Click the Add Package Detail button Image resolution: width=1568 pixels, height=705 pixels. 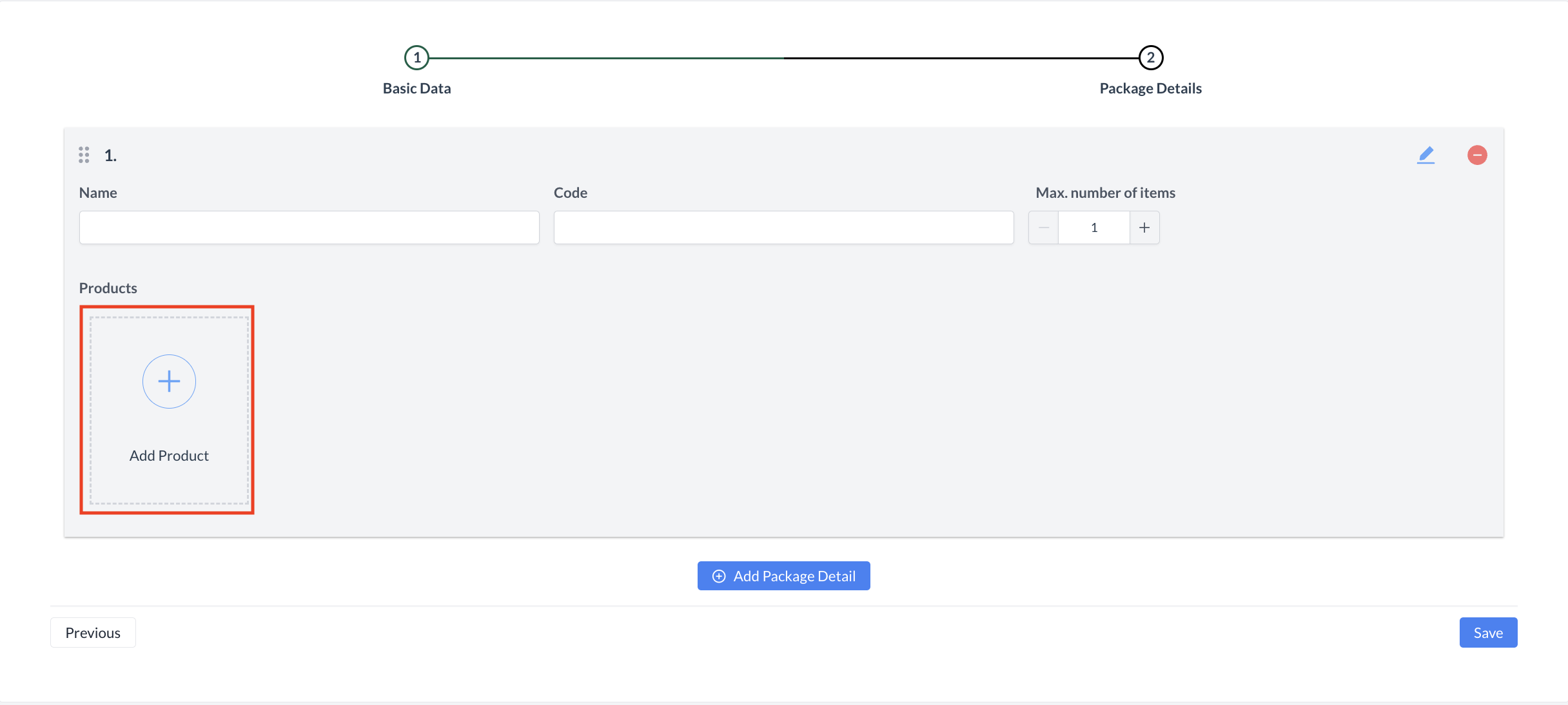784,575
